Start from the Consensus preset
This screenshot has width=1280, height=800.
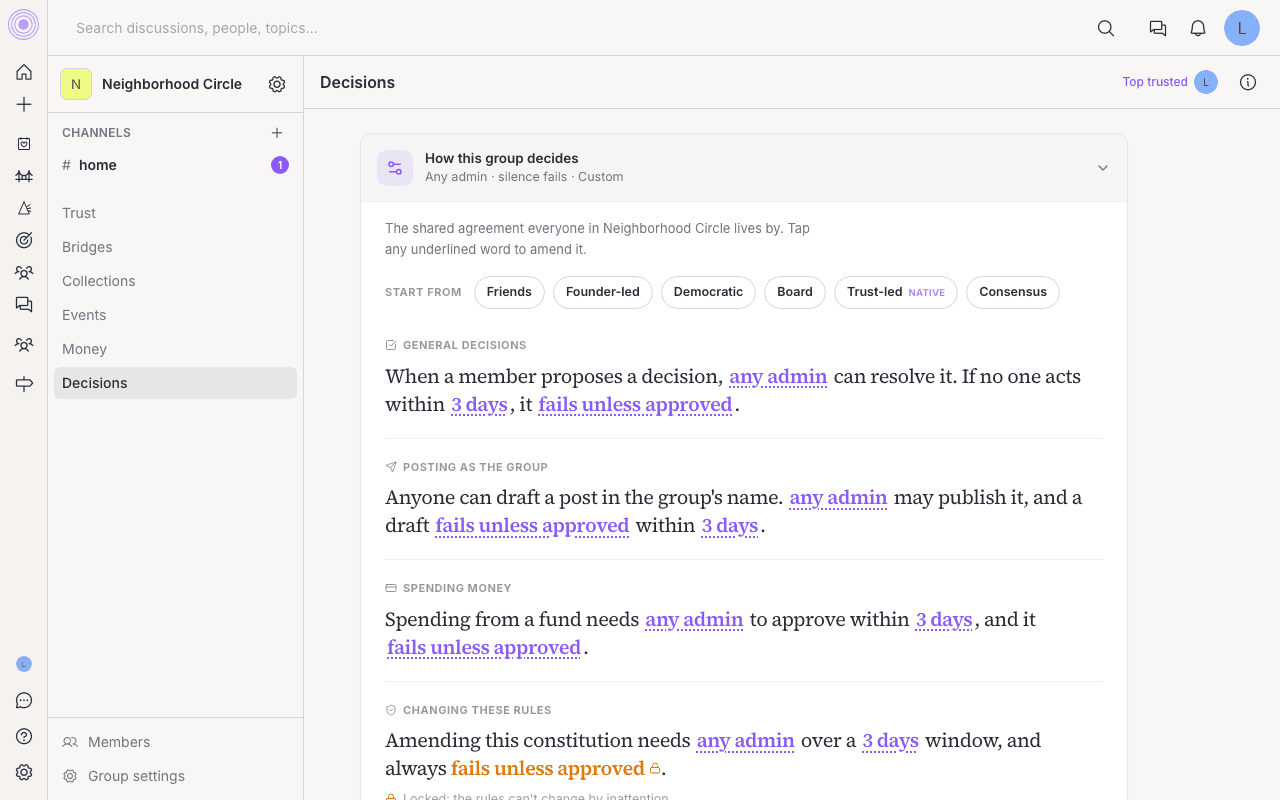coord(1013,292)
